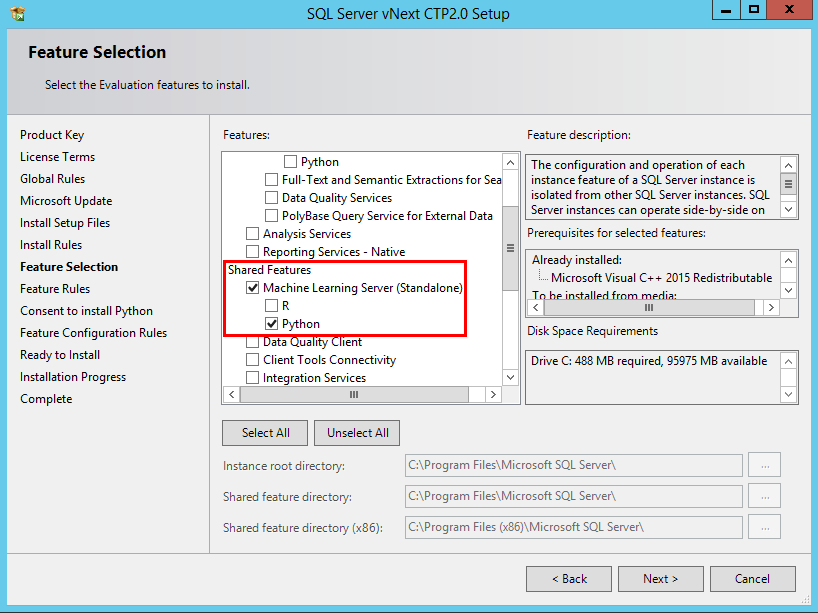
Task: Click the Next button
Action: pyautogui.click(x=660, y=579)
